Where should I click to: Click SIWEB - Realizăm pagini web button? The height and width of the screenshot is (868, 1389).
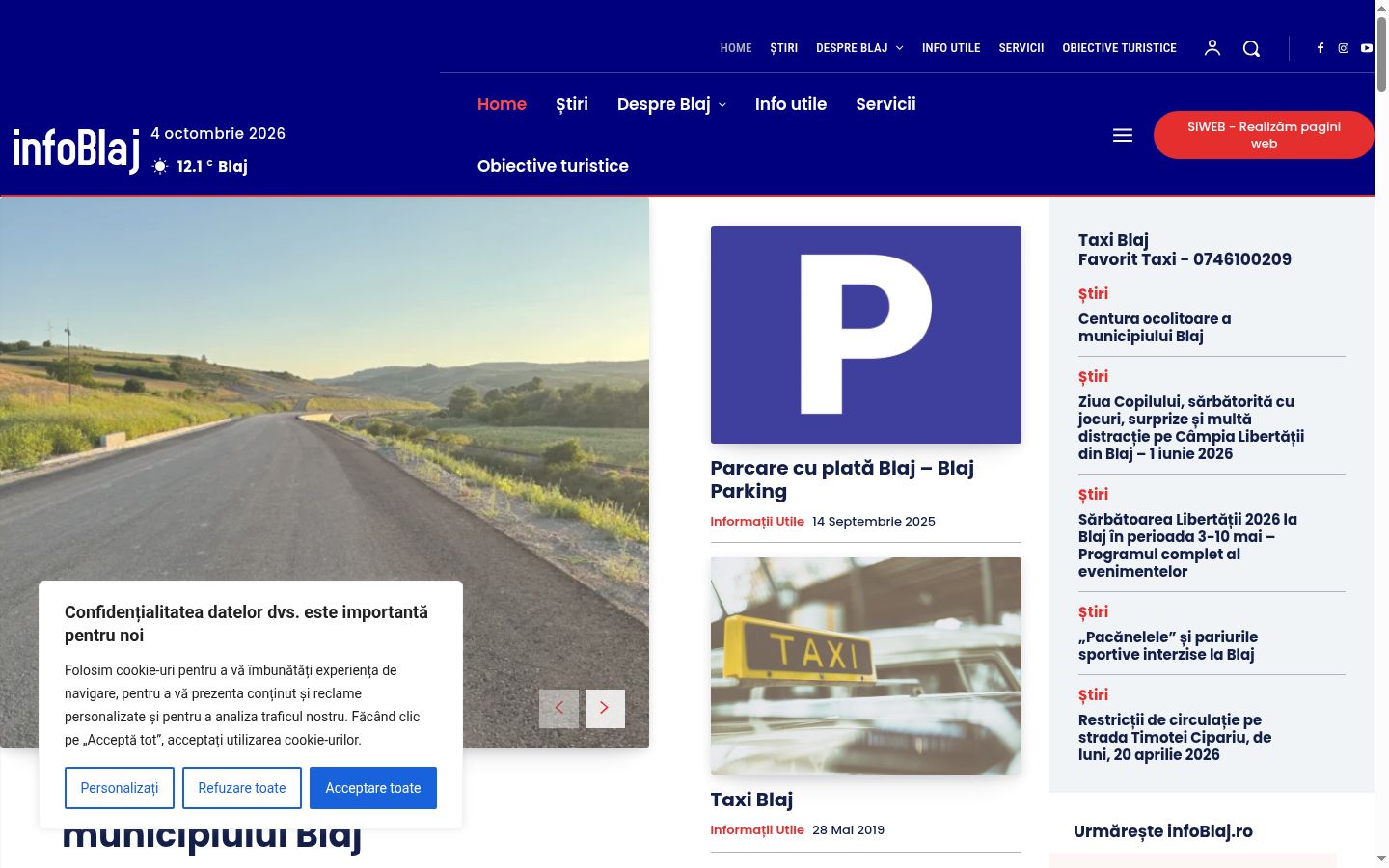coord(1264,135)
